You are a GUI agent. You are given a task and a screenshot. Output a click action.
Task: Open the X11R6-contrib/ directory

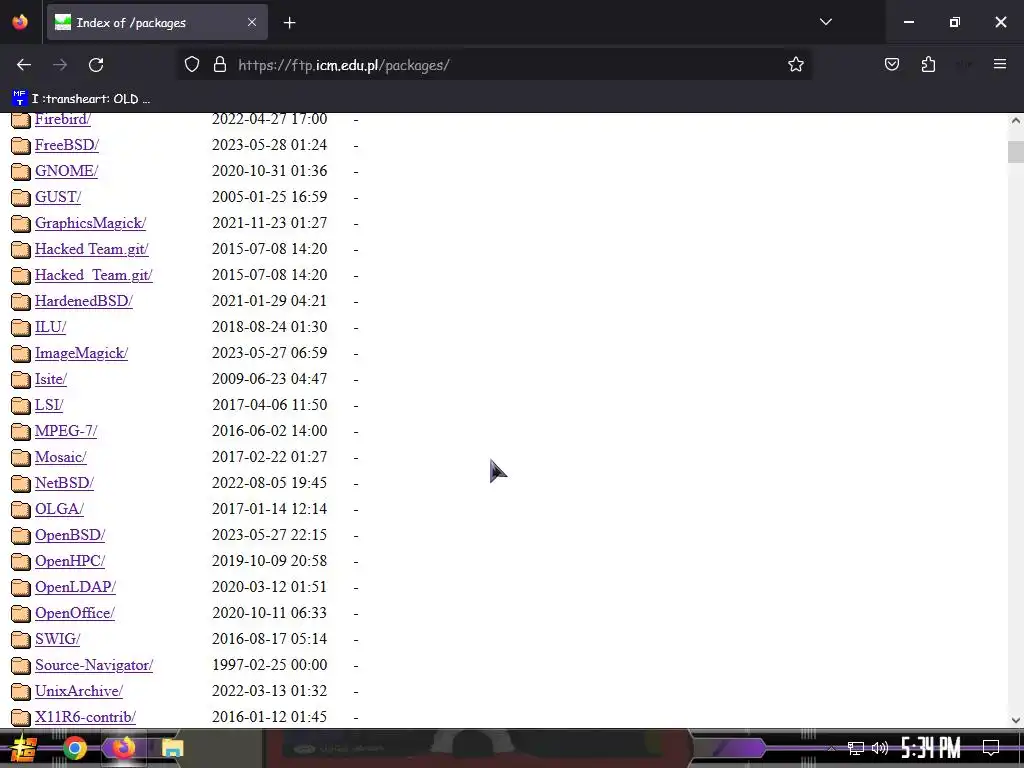[86, 717]
